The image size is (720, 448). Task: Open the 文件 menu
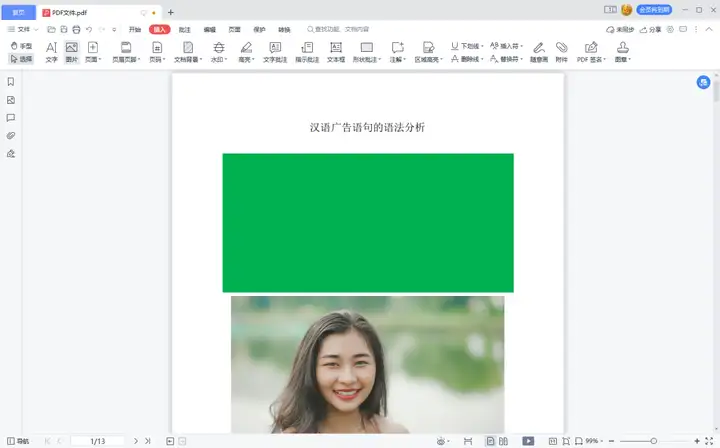(x=22, y=29)
